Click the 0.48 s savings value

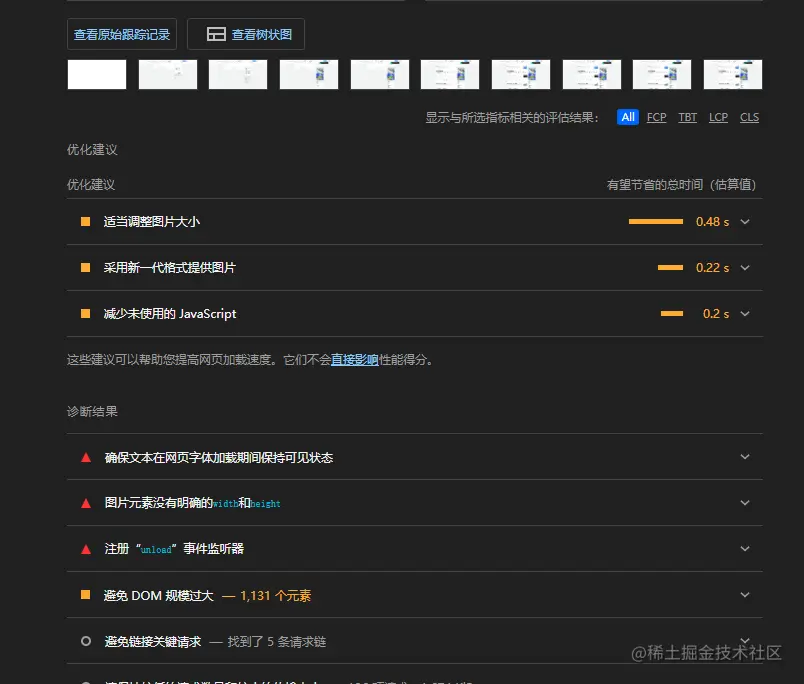tap(712, 222)
